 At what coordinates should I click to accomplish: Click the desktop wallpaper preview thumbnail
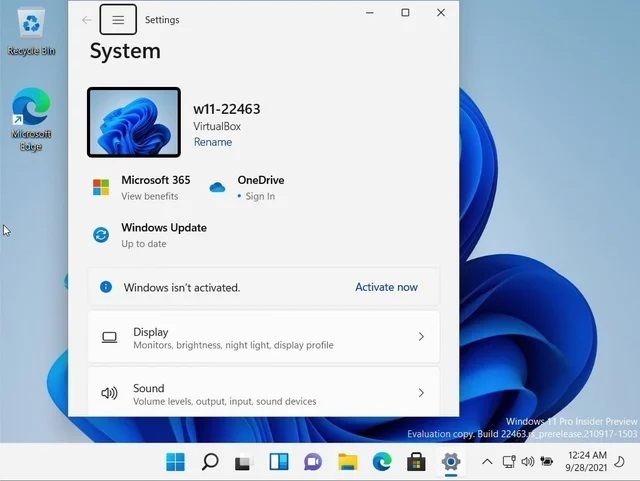(134, 123)
